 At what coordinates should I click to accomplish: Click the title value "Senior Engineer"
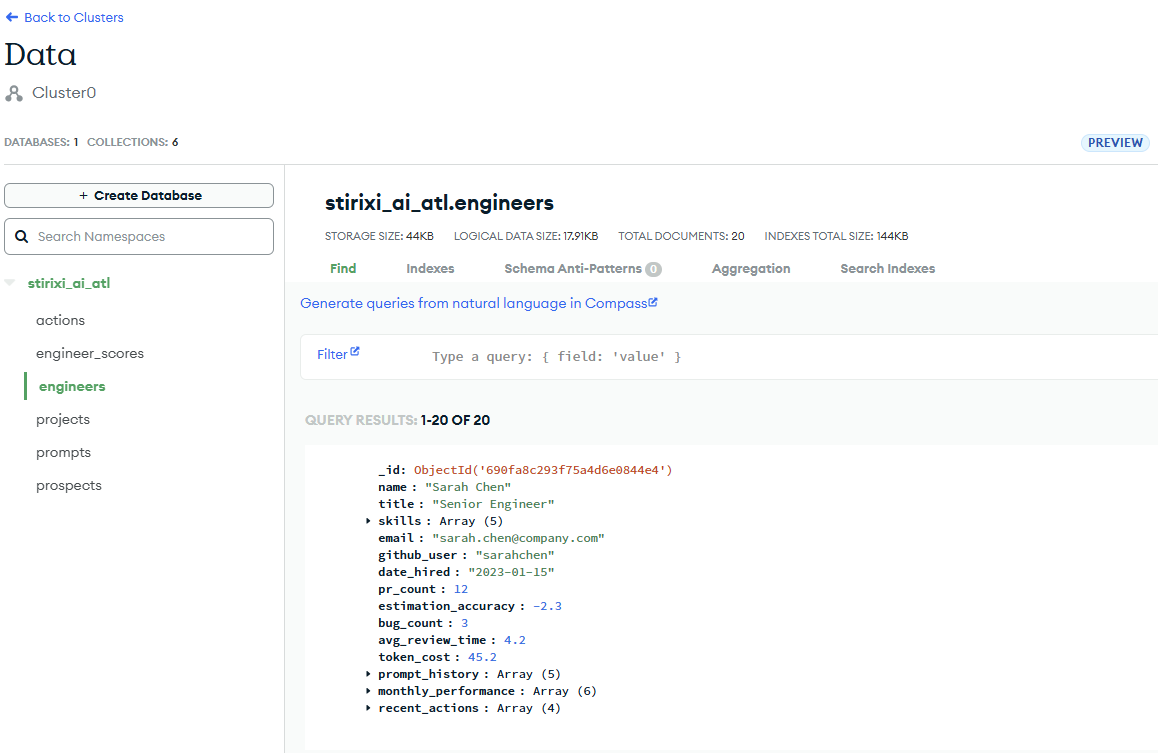coord(493,503)
